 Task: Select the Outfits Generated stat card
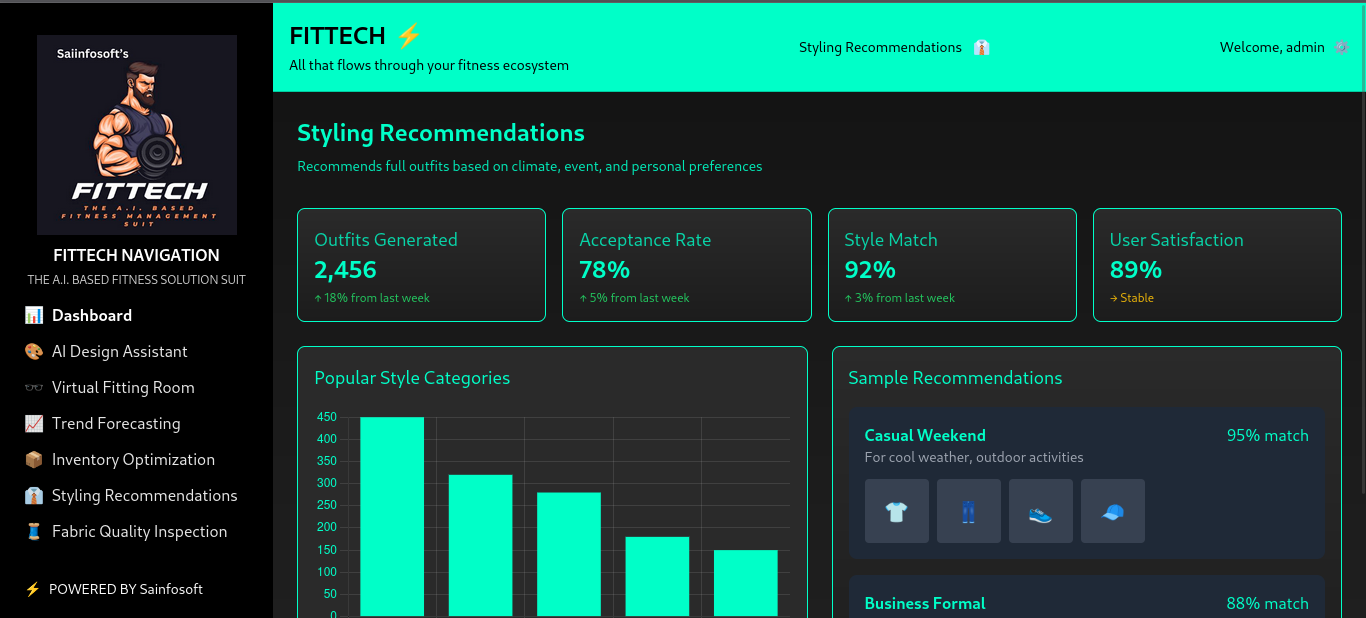tap(421, 265)
